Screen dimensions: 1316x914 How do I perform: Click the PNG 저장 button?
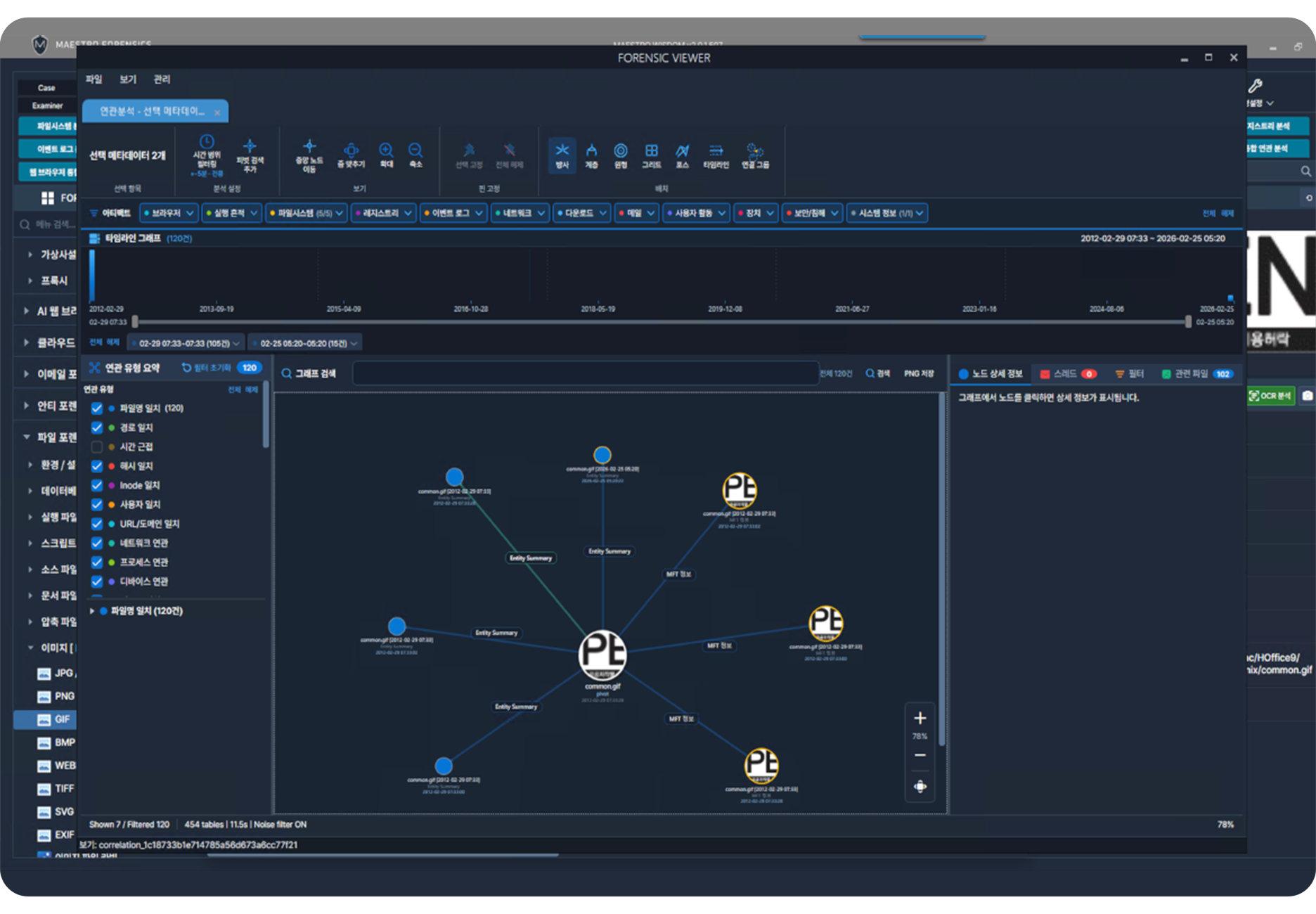click(x=919, y=373)
